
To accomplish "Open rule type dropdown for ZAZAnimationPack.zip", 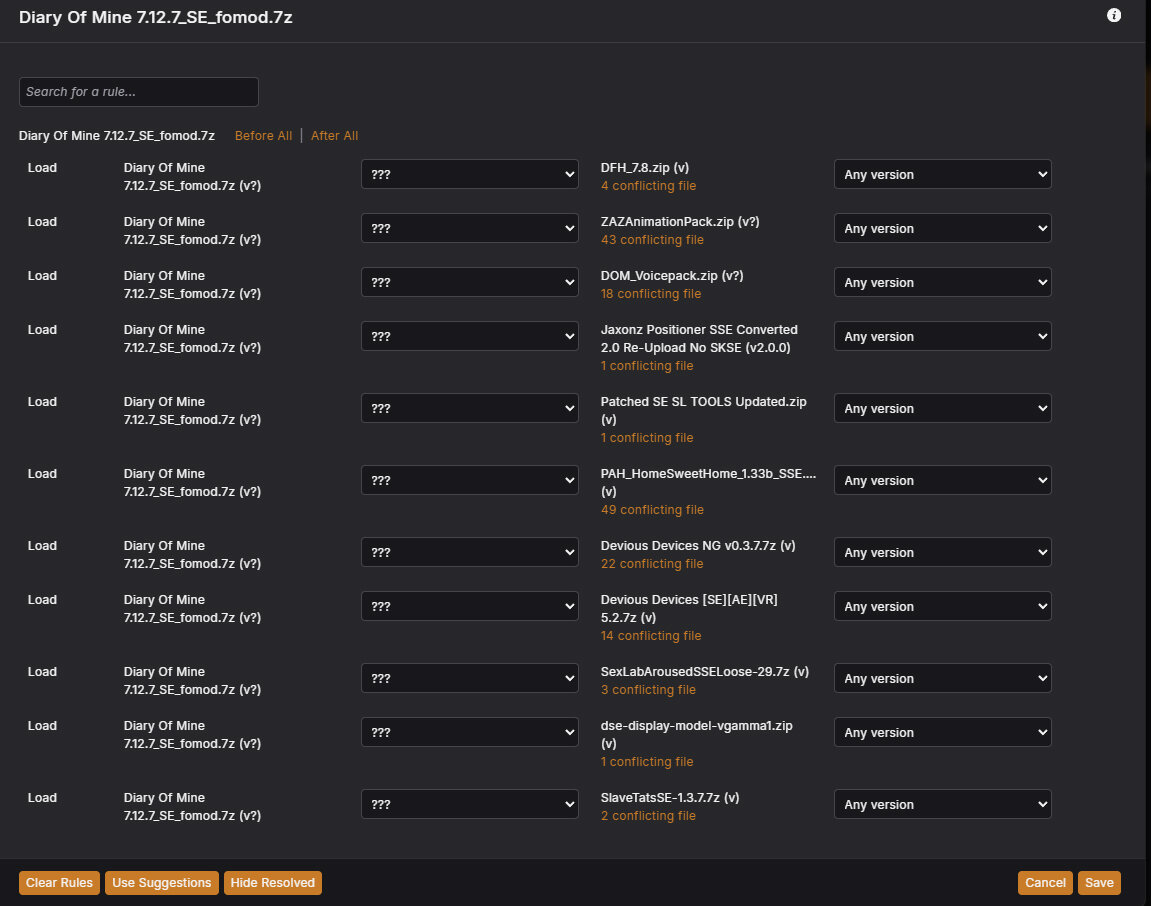I will (470, 228).
